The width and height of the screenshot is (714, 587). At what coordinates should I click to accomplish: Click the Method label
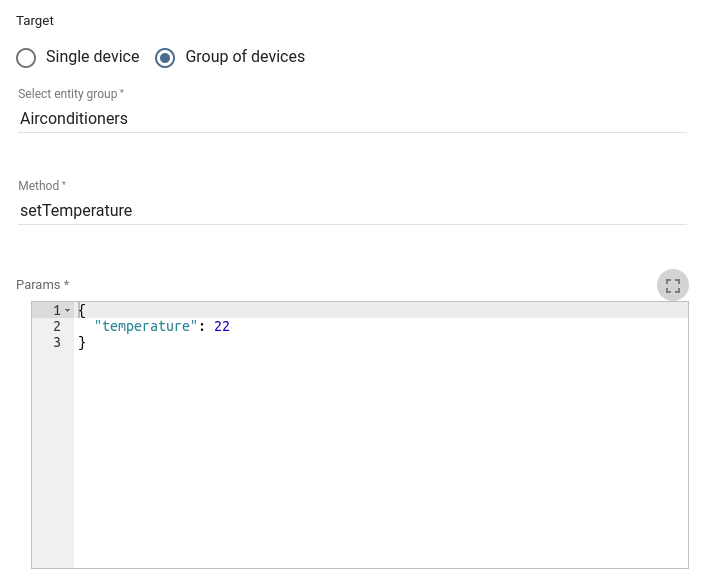[42, 186]
